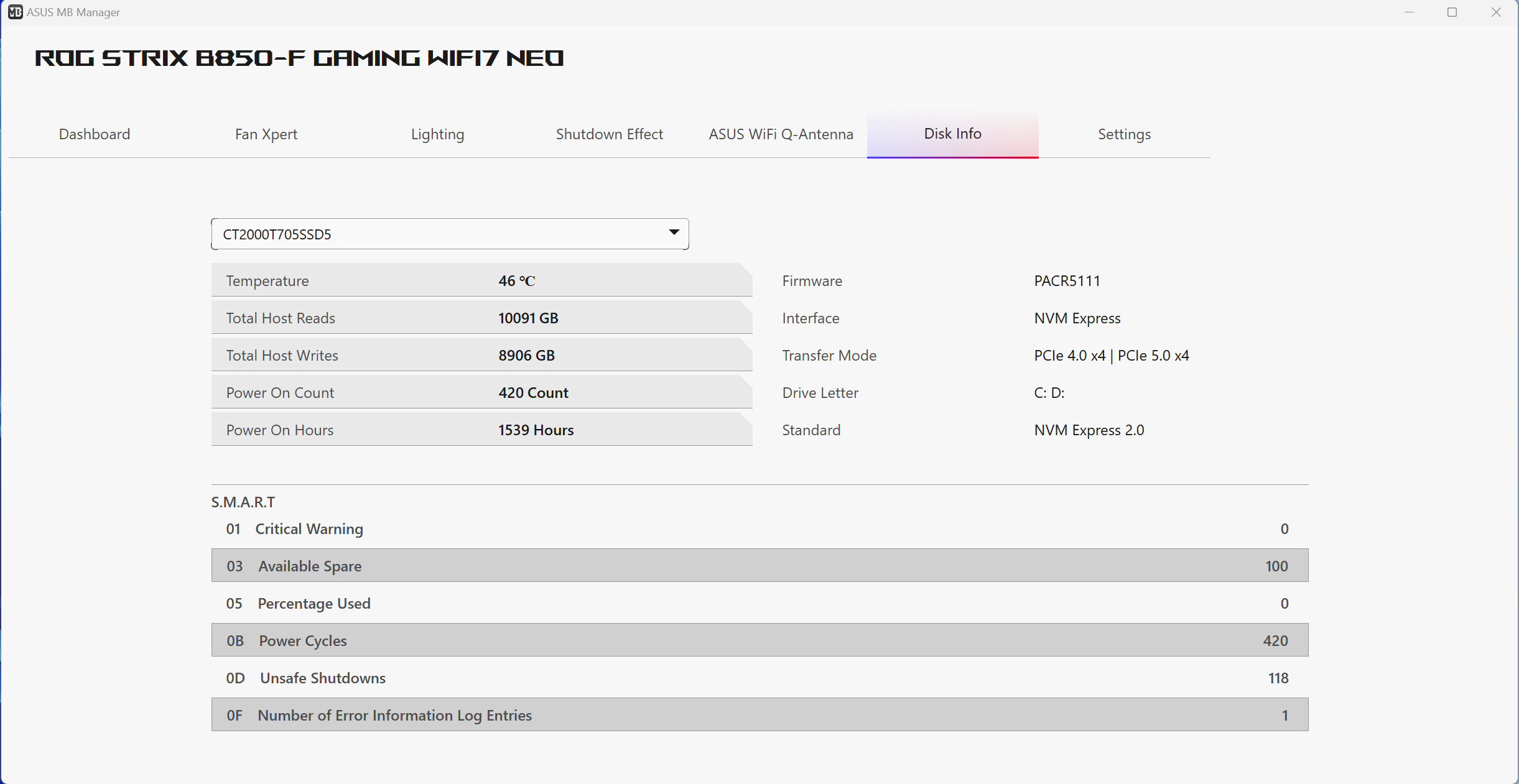Click the Power On Hours label
Viewport: 1519px width, 784px height.
pyautogui.click(x=280, y=430)
